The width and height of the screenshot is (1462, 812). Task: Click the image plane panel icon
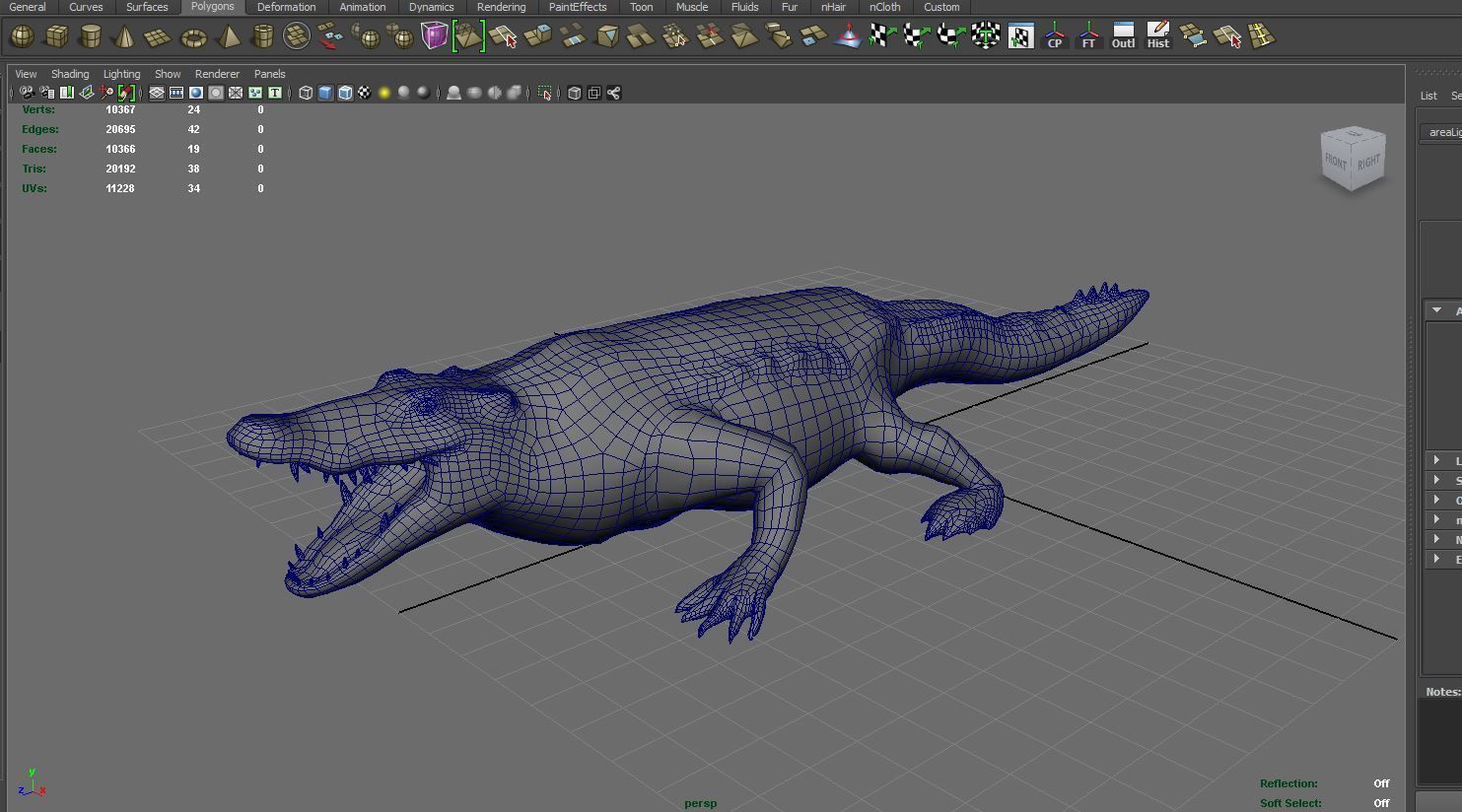[x=87, y=93]
